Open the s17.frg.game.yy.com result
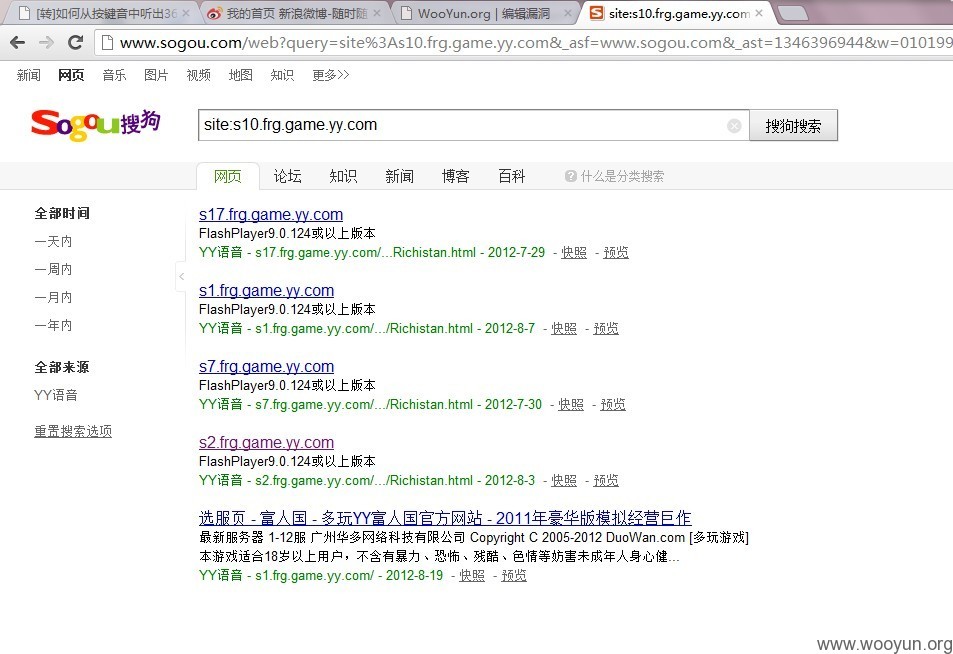953x654 pixels. (x=271, y=215)
